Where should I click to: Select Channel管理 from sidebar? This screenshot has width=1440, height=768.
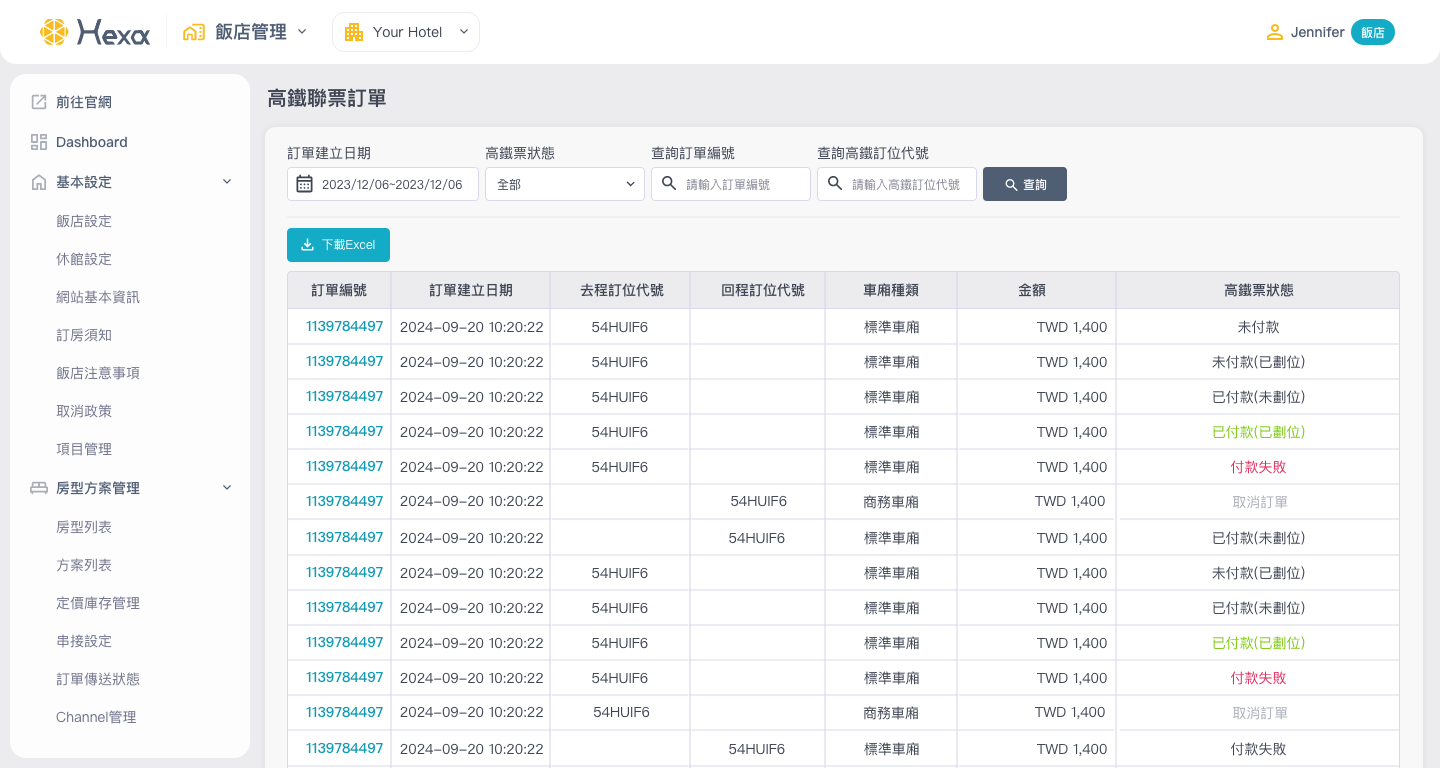coord(96,717)
